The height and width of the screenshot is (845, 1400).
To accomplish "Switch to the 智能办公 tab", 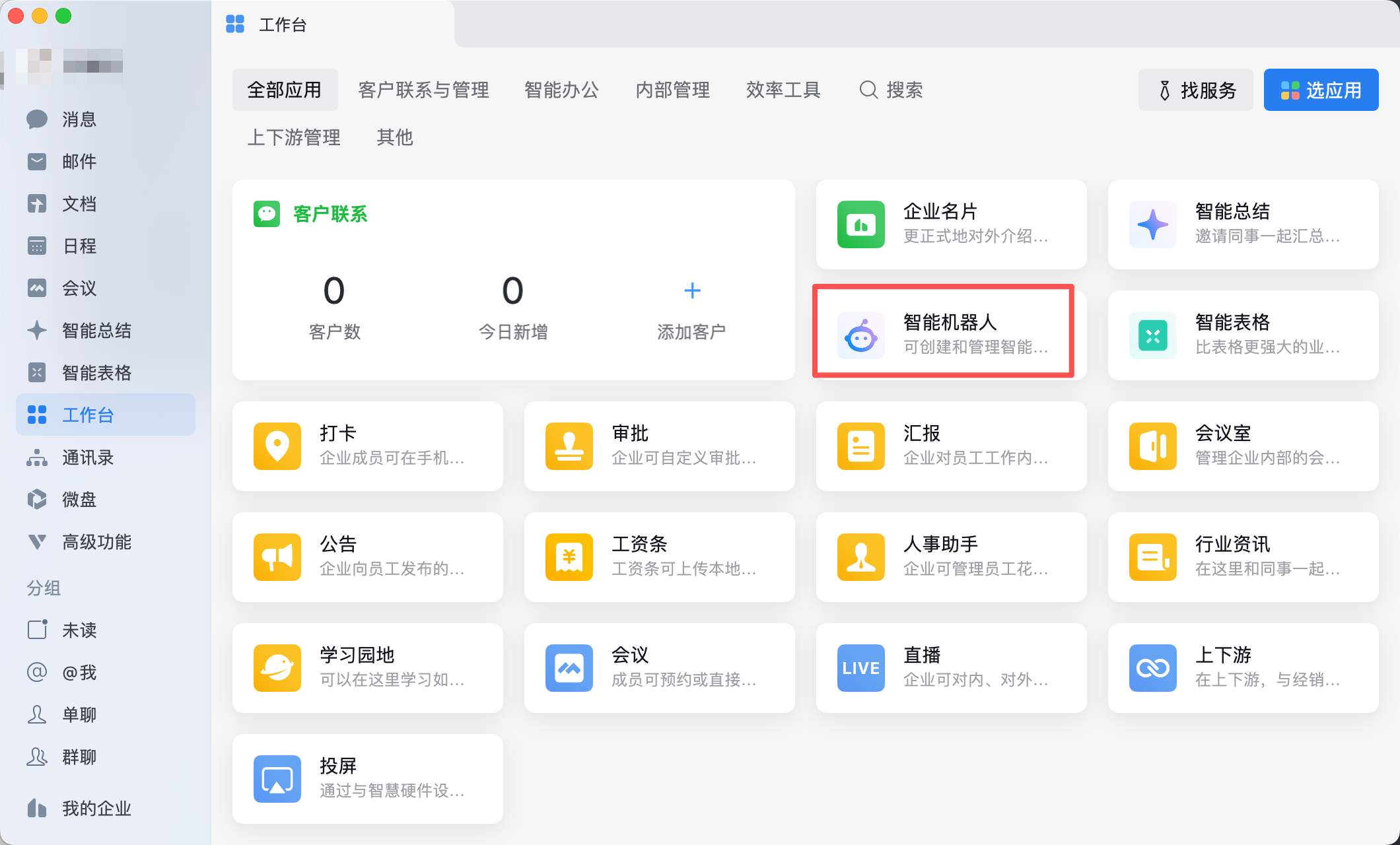I will 561,90.
